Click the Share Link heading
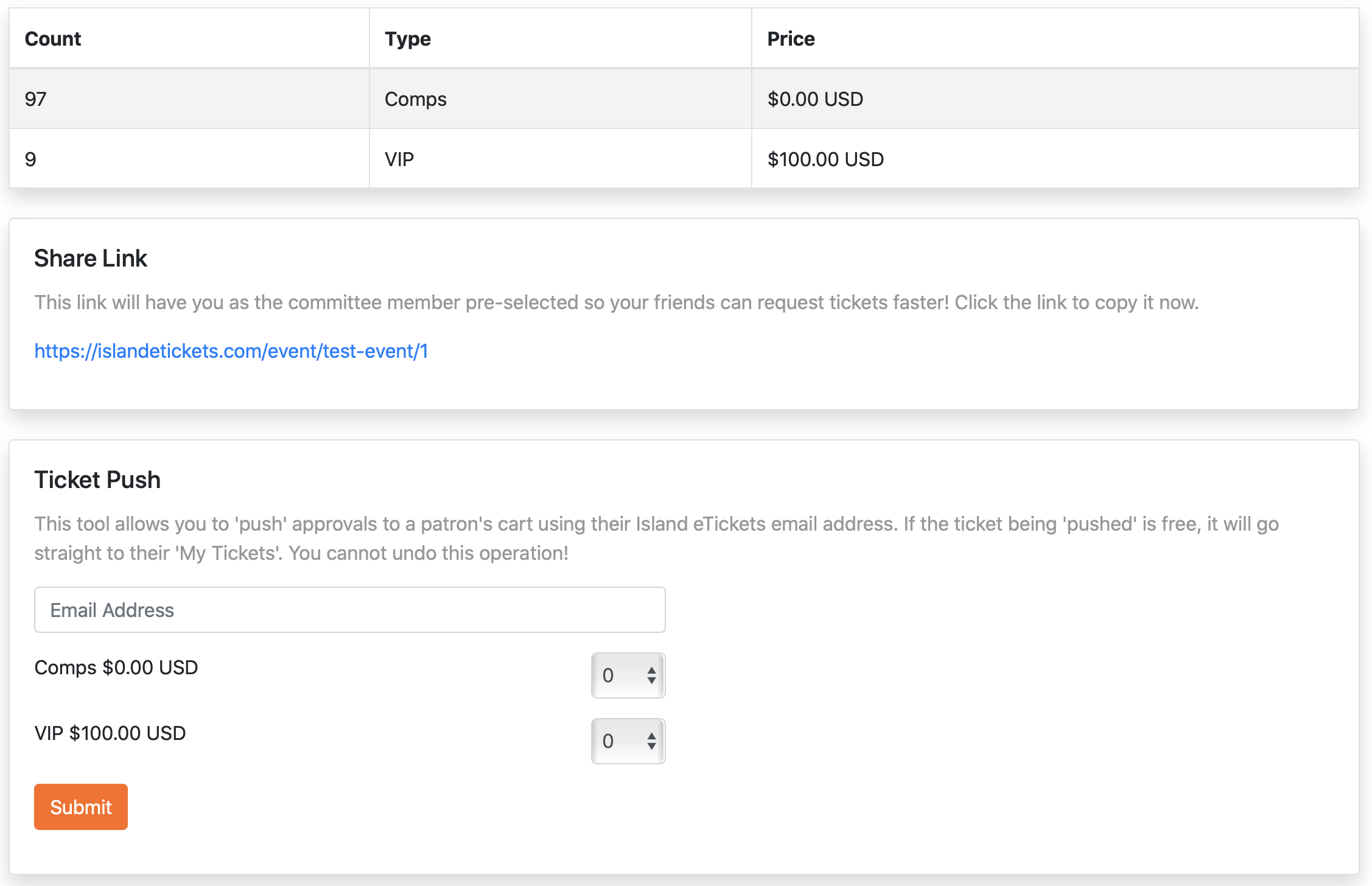Image resolution: width=1372 pixels, height=886 pixels. pos(91,259)
